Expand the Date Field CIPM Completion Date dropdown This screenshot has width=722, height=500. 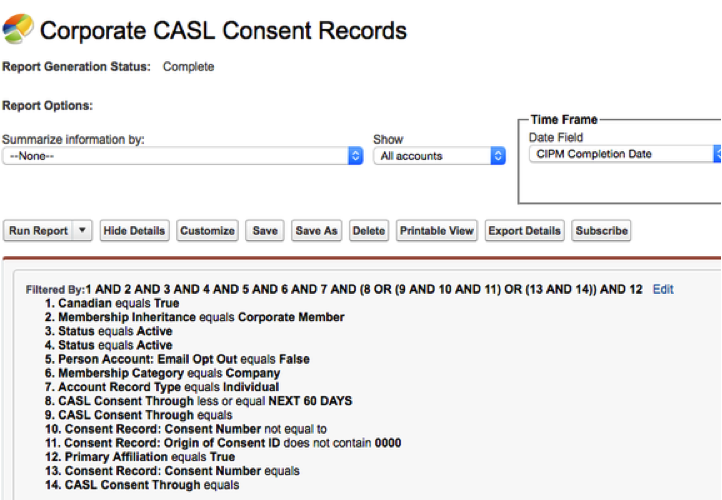coord(625,154)
